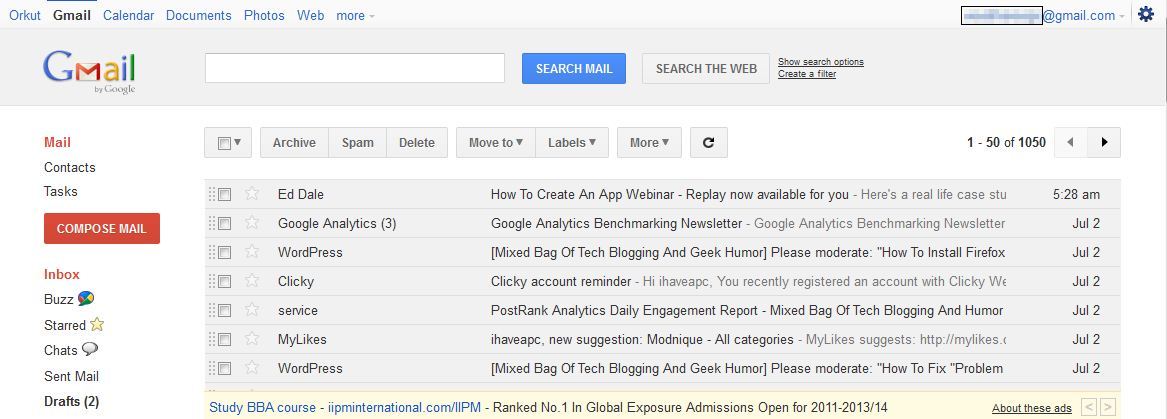The height and width of the screenshot is (419, 1167).
Task: Click the star icon next to Starred
Action: tap(97, 324)
